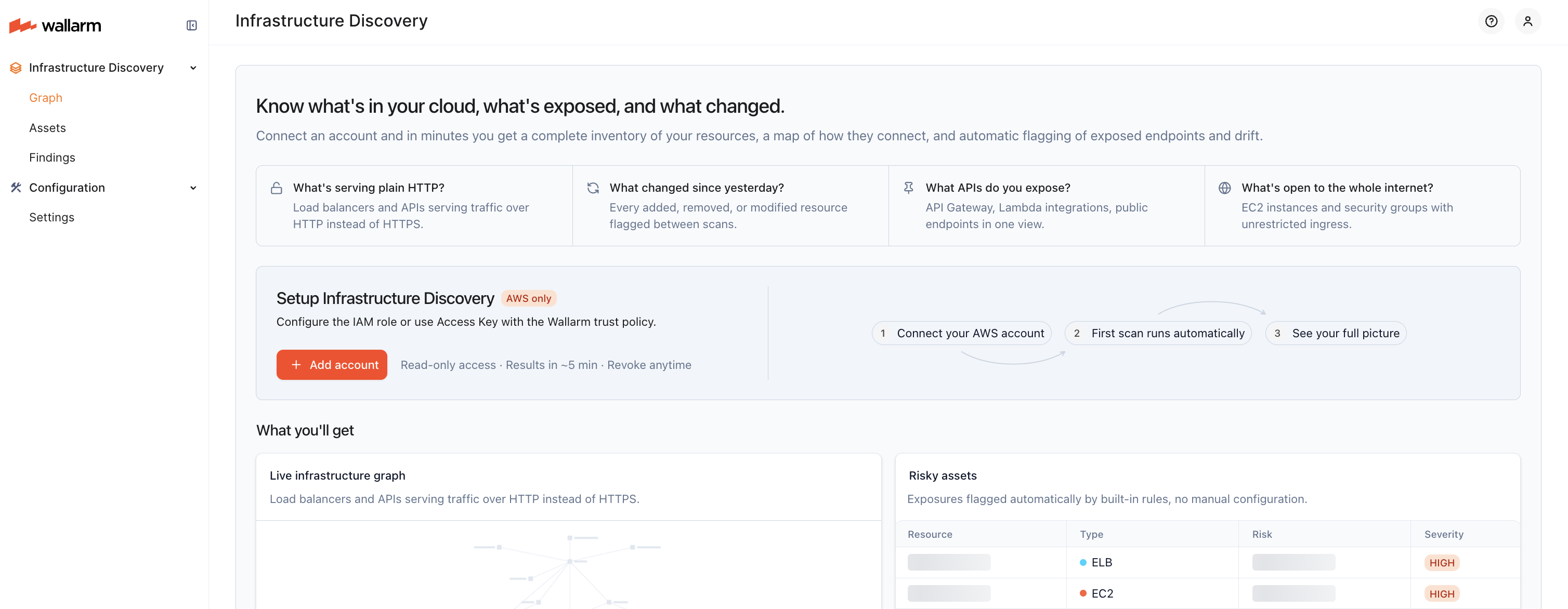The width and height of the screenshot is (1568, 609).
Task: Select the Configuration sidebar heading
Action: click(x=67, y=188)
